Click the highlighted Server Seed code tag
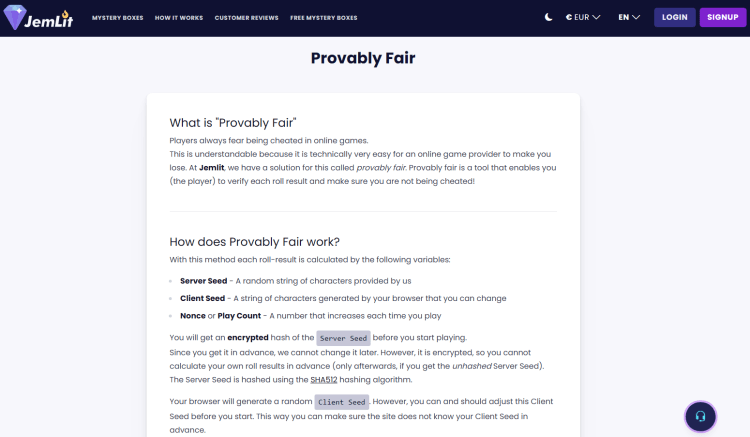 pos(344,338)
